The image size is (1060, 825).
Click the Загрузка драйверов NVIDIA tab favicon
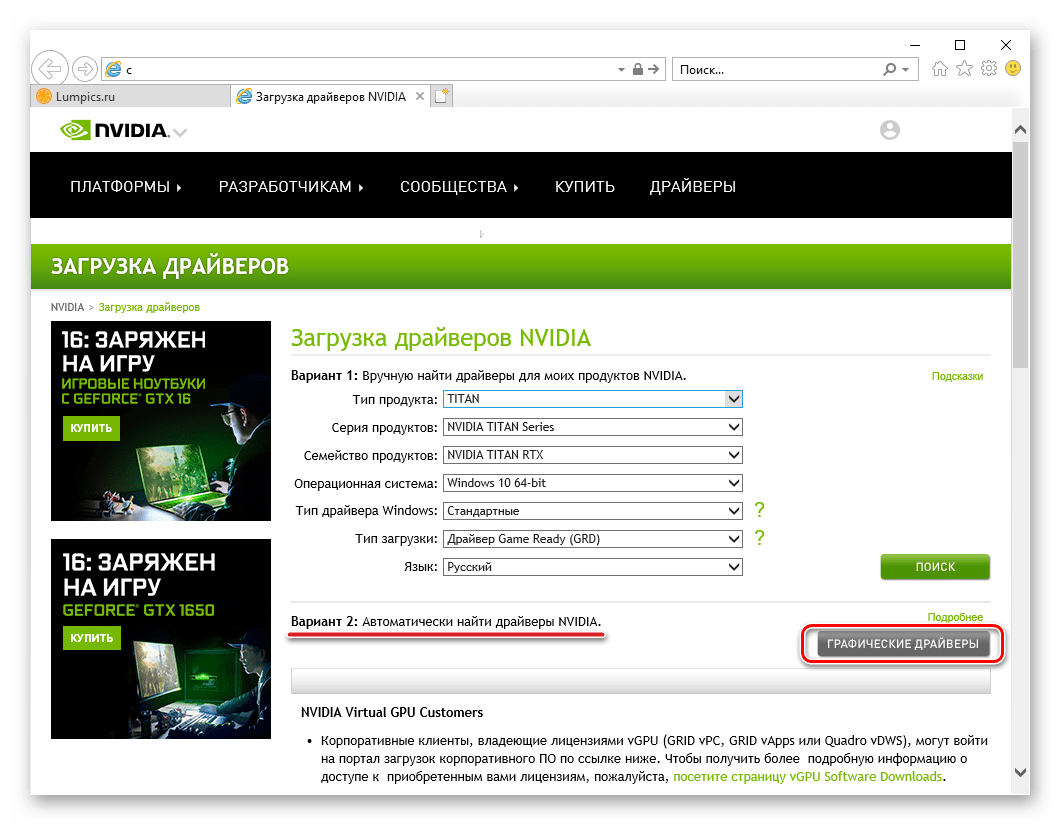(x=244, y=96)
